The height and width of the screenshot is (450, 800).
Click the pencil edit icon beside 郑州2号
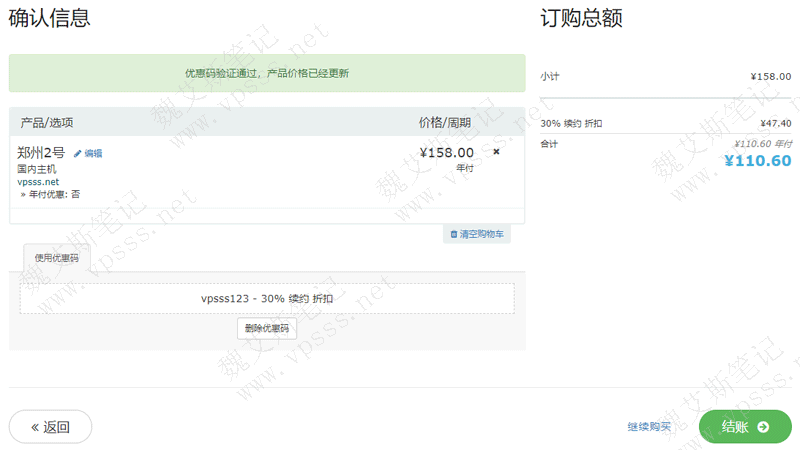coord(78,154)
